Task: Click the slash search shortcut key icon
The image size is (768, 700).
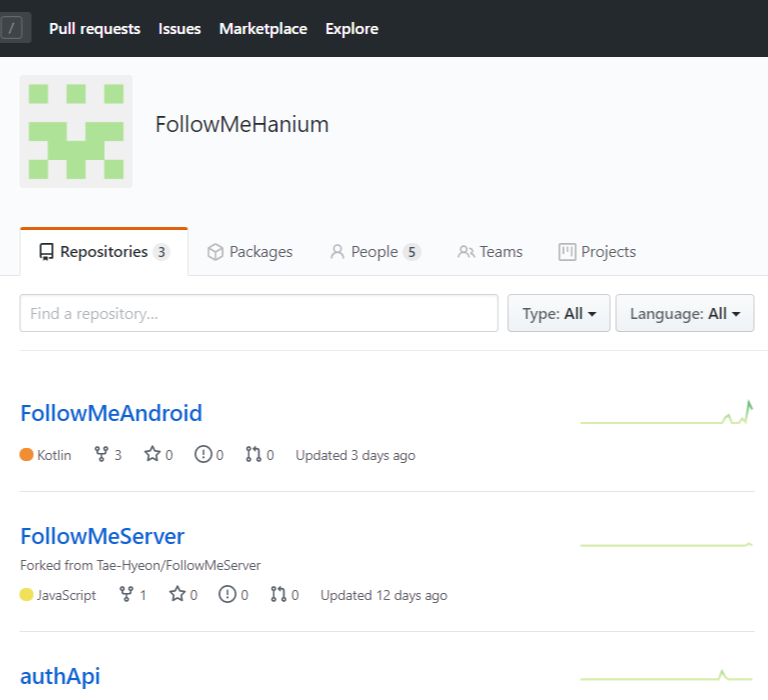Action: point(12,28)
